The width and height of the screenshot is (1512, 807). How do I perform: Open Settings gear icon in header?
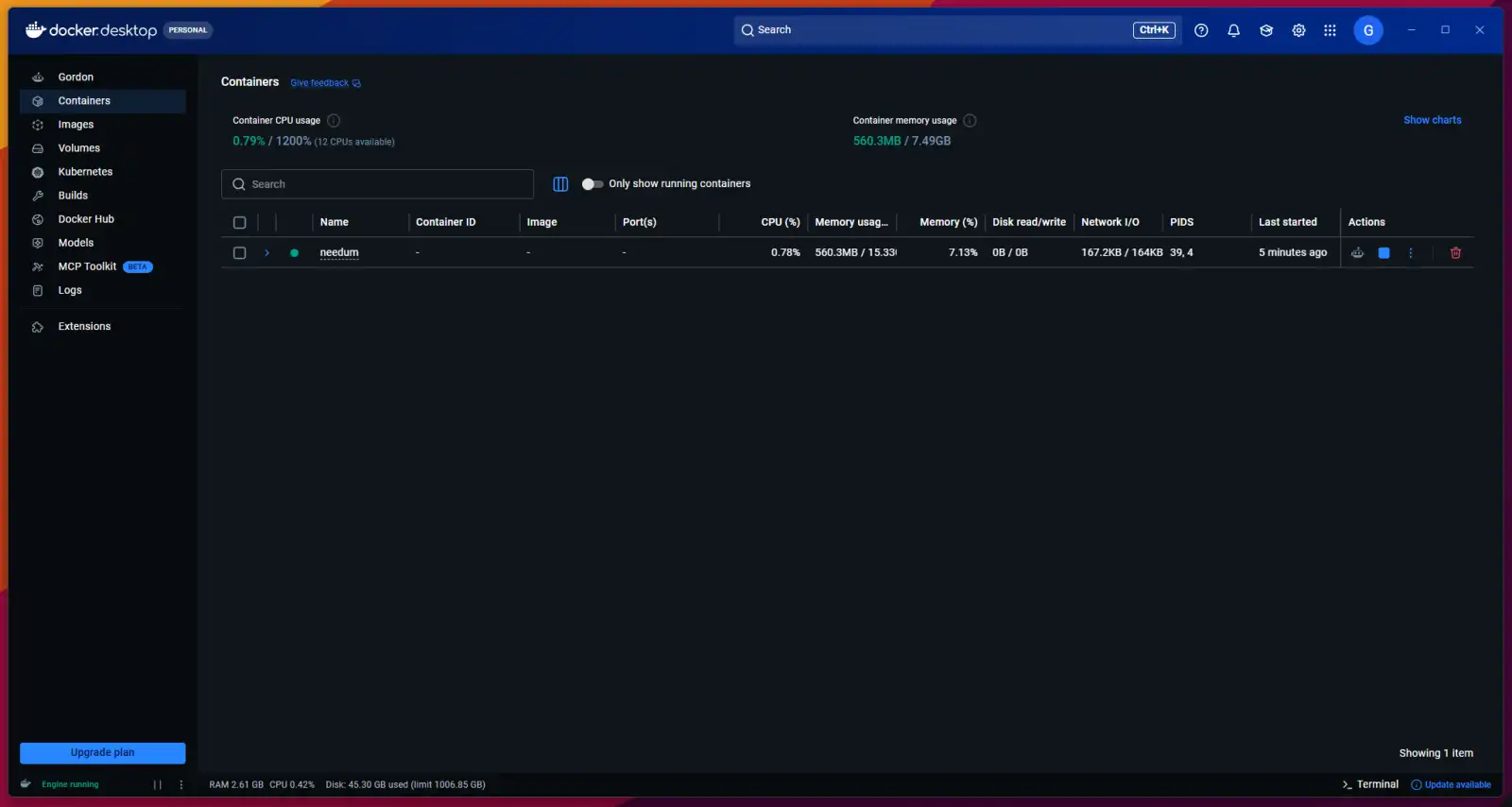coord(1298,30)
